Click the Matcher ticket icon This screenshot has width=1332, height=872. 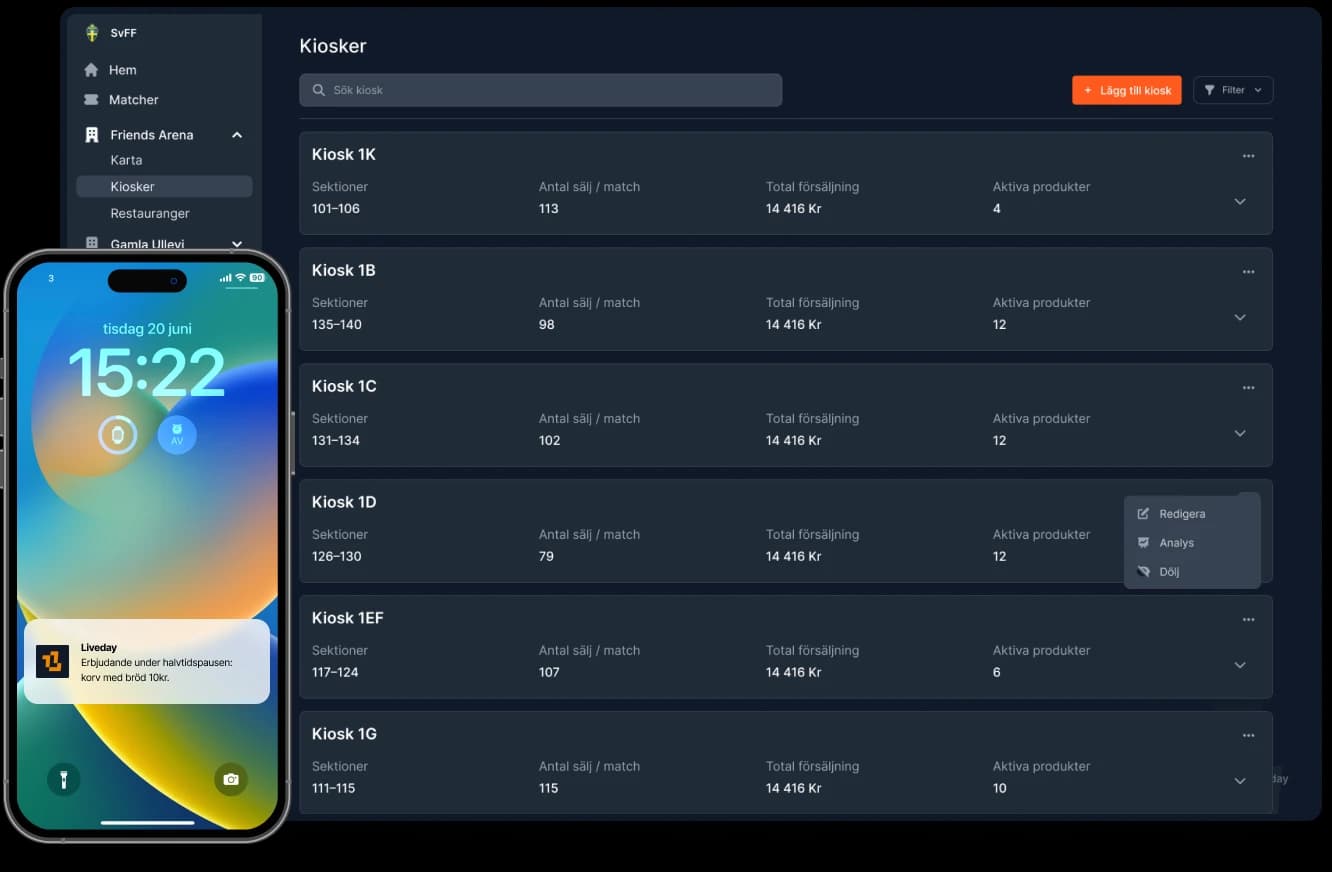click(x=92, y=100)
